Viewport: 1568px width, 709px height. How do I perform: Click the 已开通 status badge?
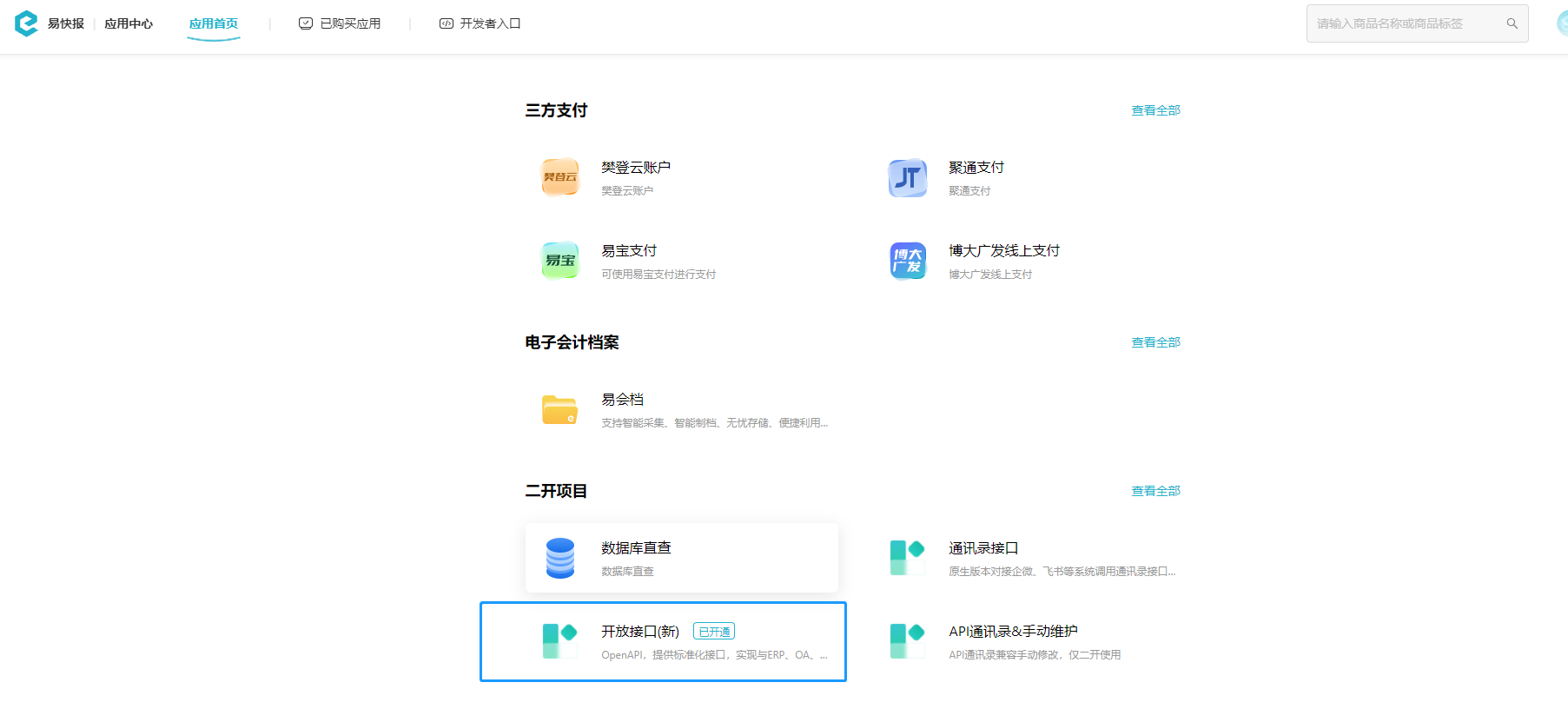pos(714,632)
